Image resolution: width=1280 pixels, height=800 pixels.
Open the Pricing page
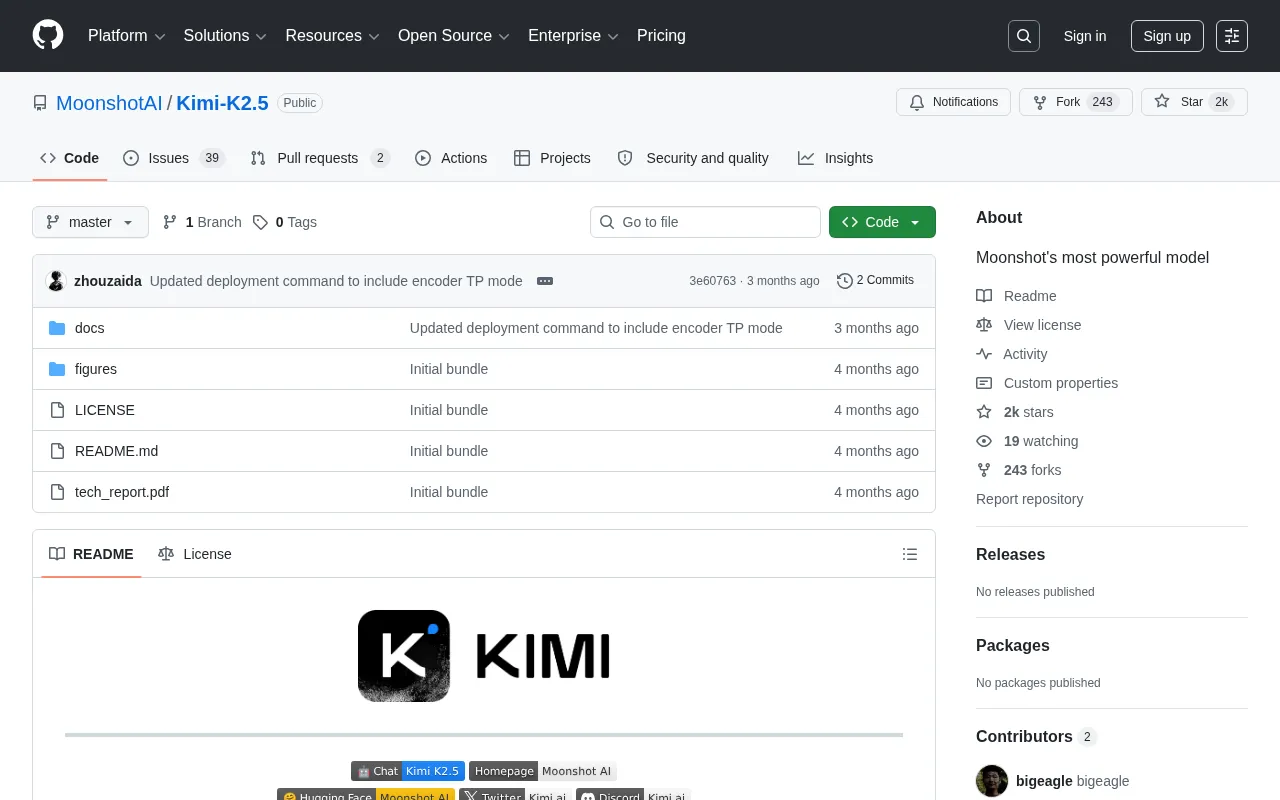point(661,36)
